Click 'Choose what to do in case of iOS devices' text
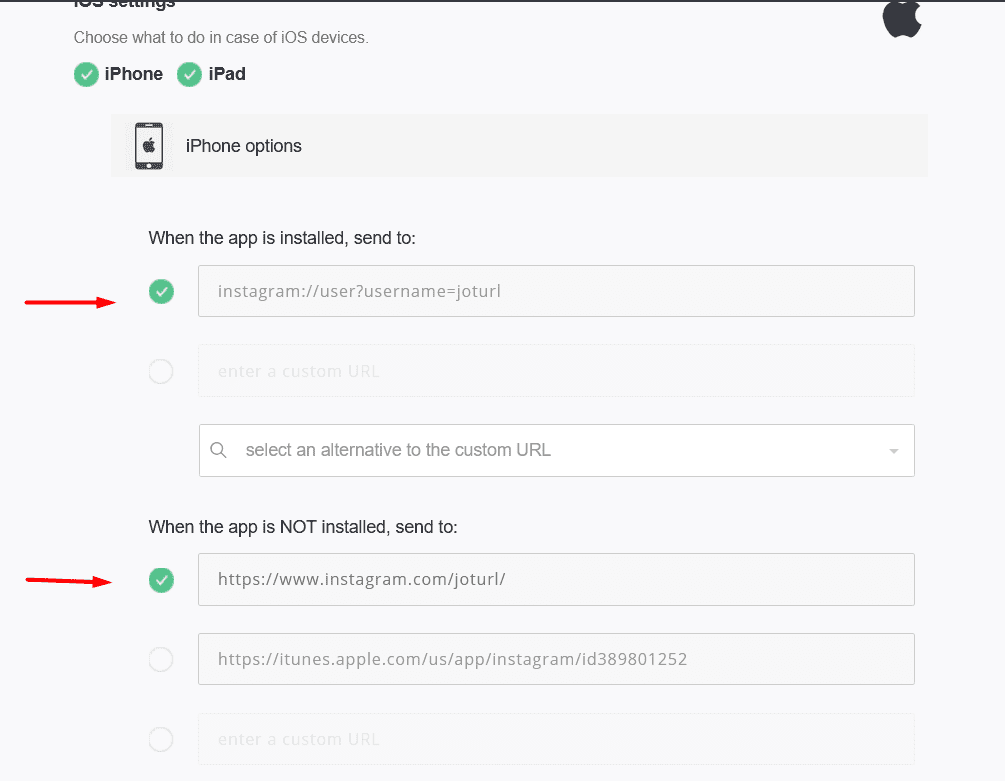Image resolution: width=1005 pixels, height=781 pixels. (221, 38)
